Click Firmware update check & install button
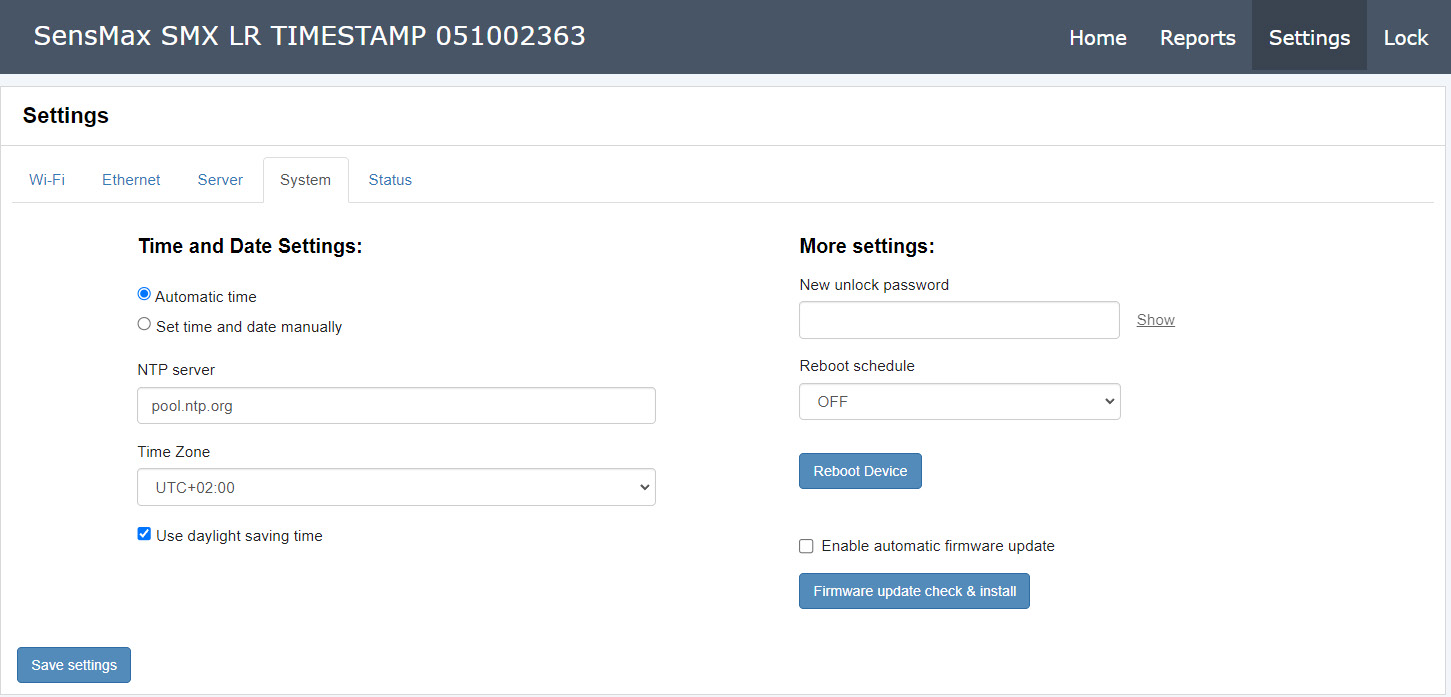This screenshot has width=1451, height=697. (x=914, y=591)
